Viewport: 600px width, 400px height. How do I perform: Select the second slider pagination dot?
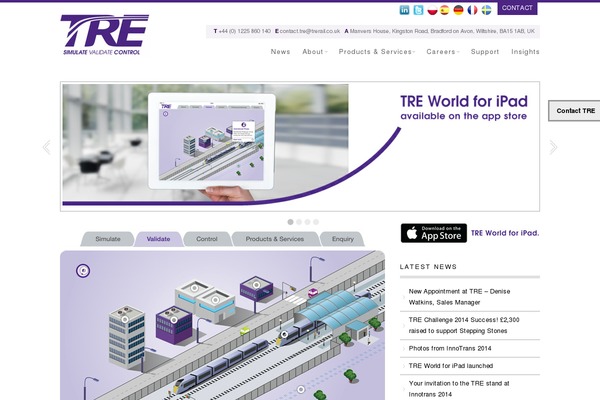pyautogui.click(x=299, y=222)
